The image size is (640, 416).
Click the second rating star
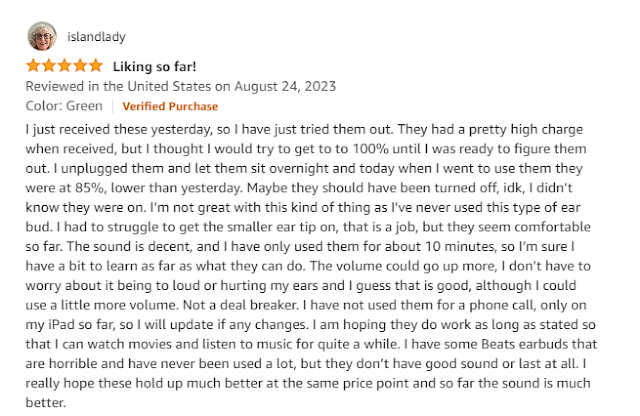click(50, 66)
